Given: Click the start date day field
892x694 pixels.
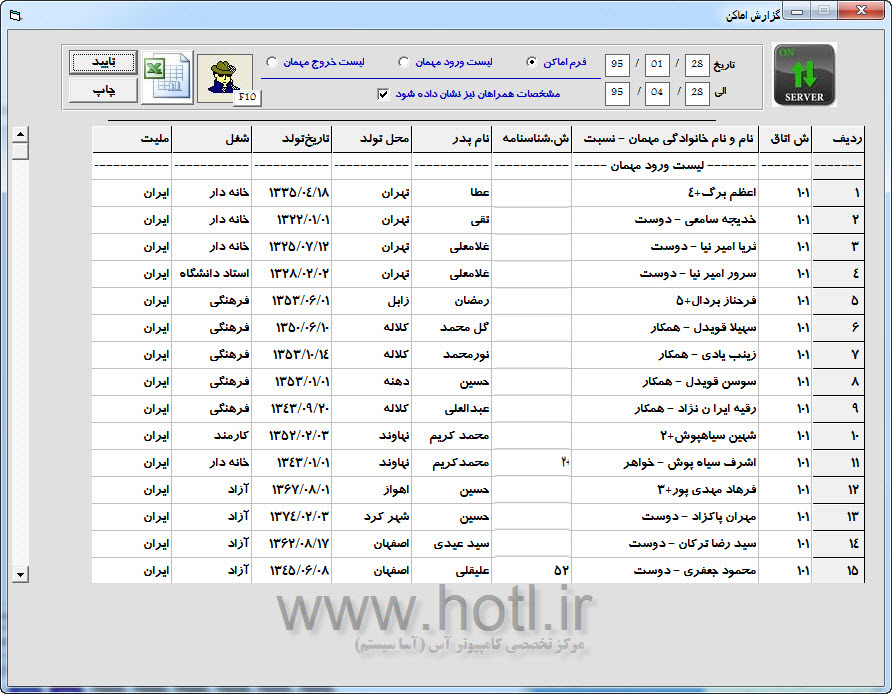Looking at the screenshot, I should pyautogui.click(x=697, y=65).
